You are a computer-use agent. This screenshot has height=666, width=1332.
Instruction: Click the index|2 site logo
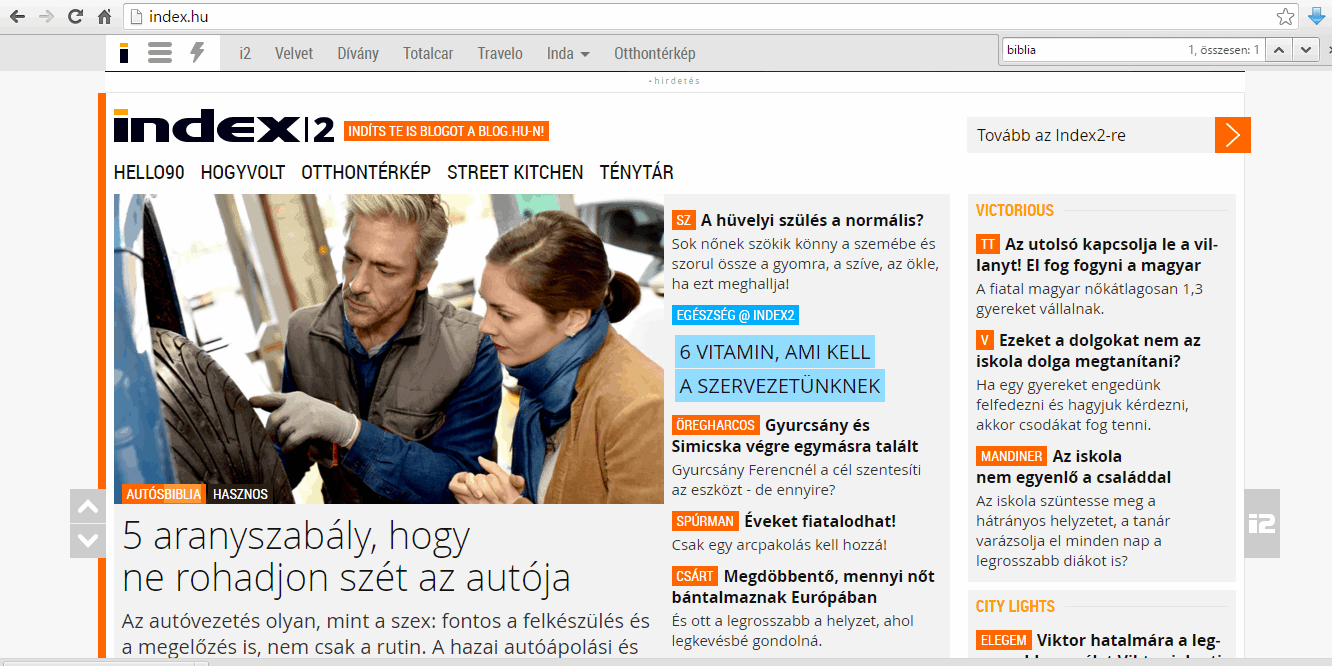coord(224,127)
